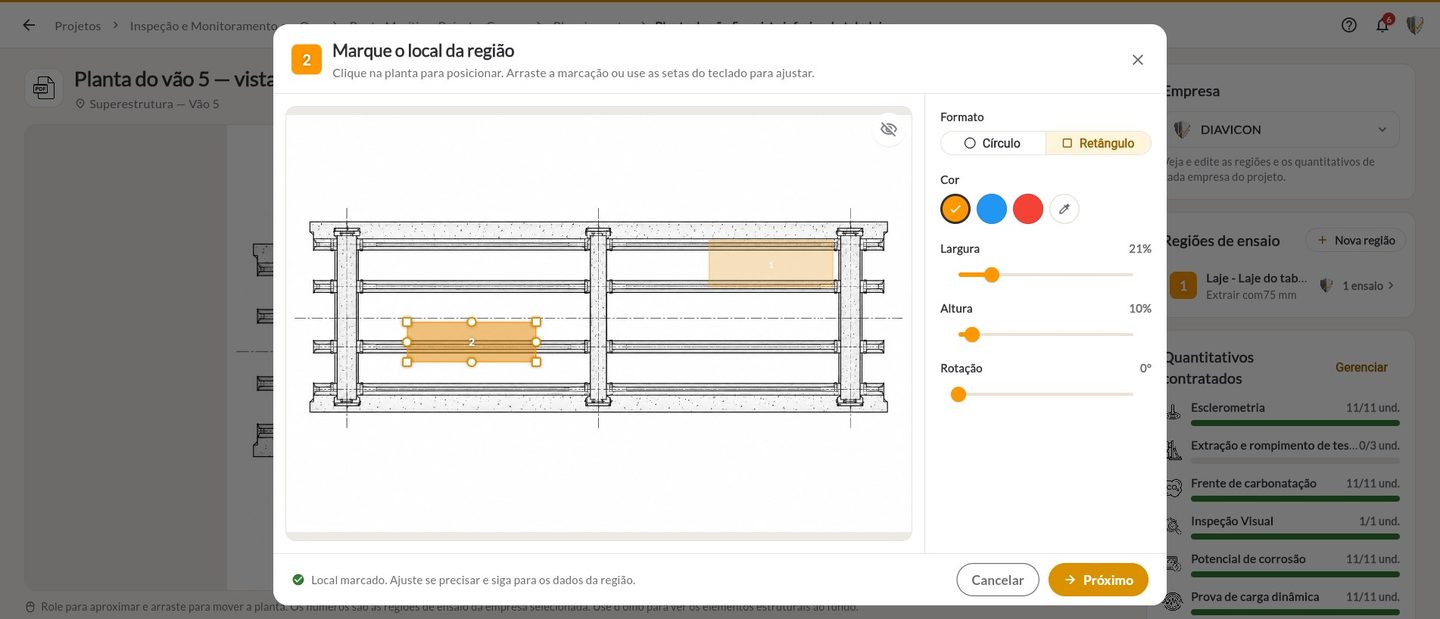Open Gerenciar for contracted quantities
The image size is (1440, 619).
1361,367
